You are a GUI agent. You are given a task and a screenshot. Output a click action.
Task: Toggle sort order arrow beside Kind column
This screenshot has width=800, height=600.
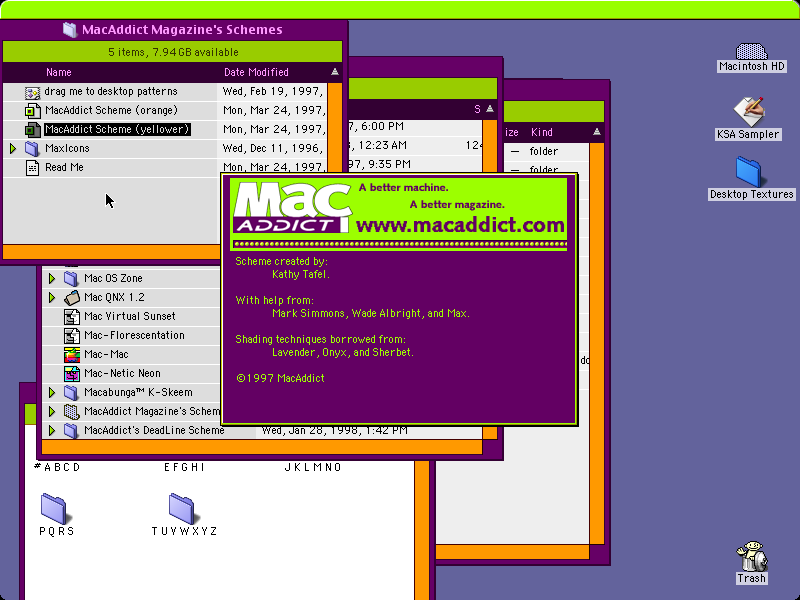(x=596, y=132)
